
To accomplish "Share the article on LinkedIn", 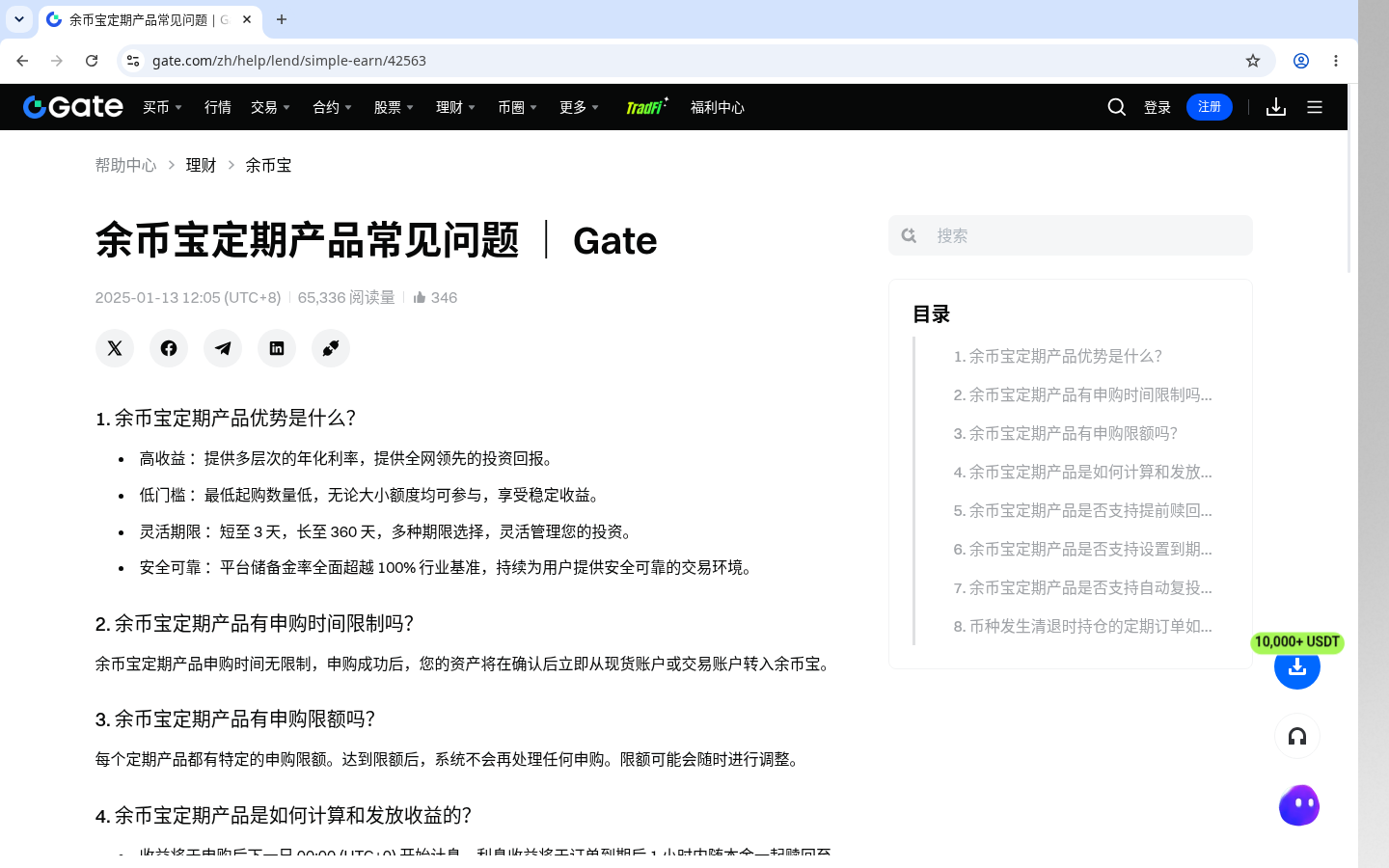I will pyautogui.click(x=277, y=348).
